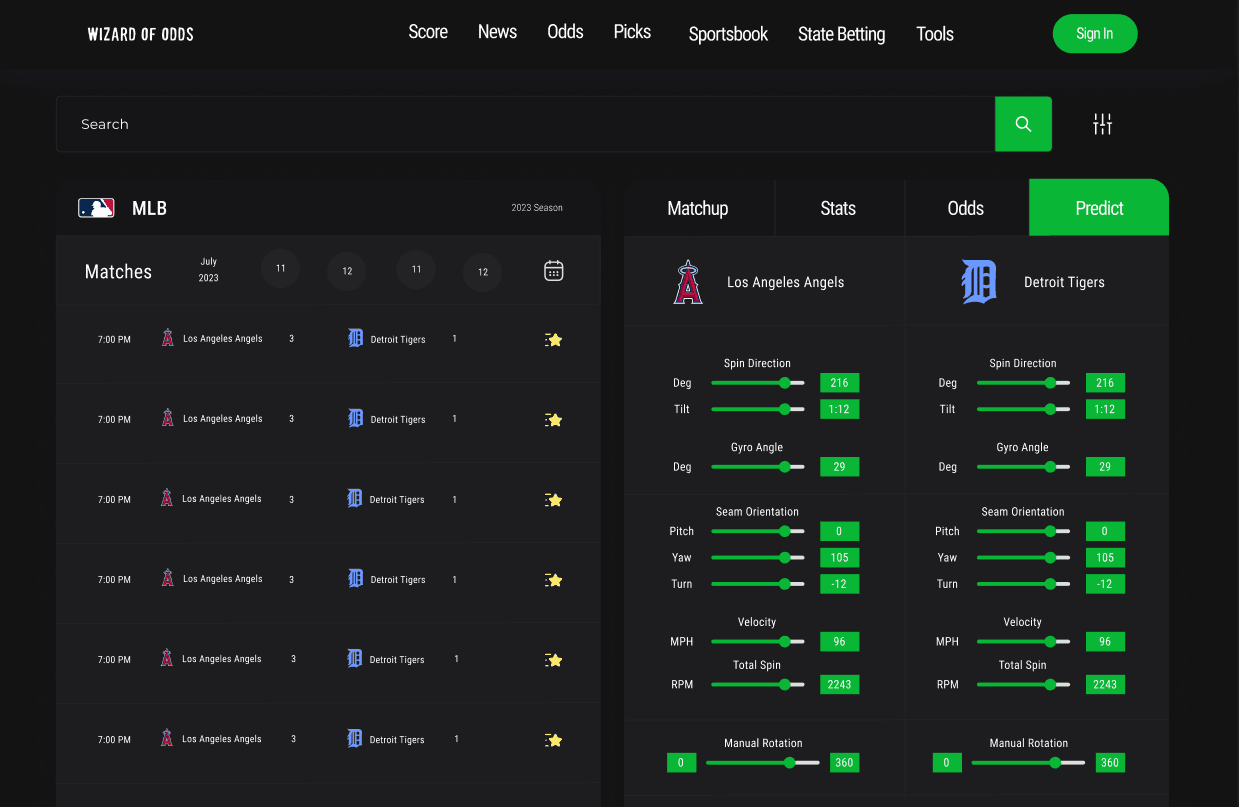Adjust Tigers Spin Direction Deg slider
The height and width of the screenshot is (807, 1239).
pos(1023,383)
